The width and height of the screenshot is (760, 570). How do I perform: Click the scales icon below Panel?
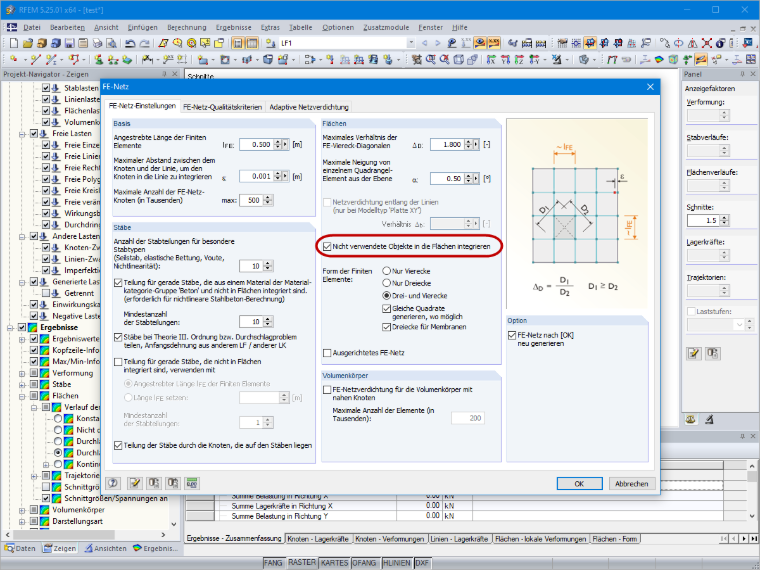point(692,419)
